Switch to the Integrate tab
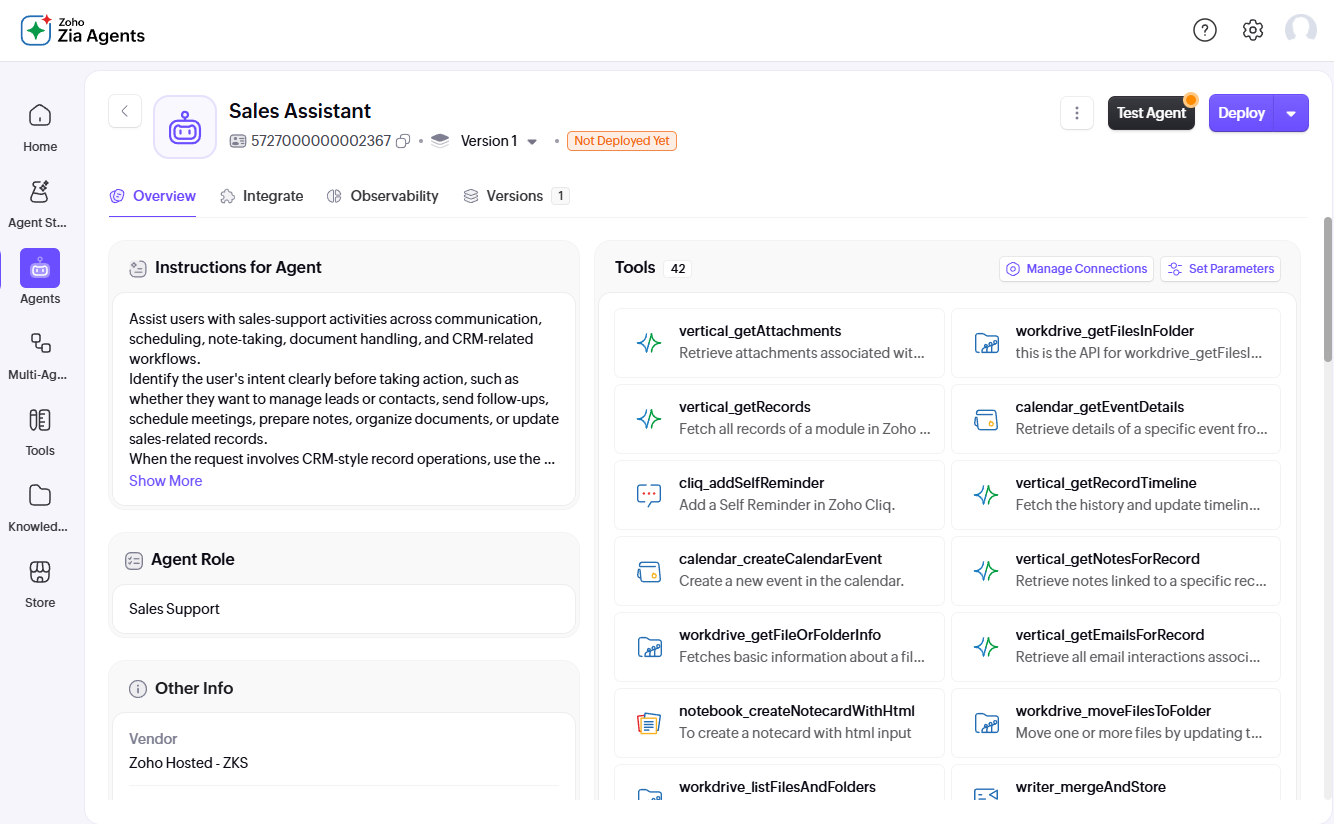 click(262, 196)
